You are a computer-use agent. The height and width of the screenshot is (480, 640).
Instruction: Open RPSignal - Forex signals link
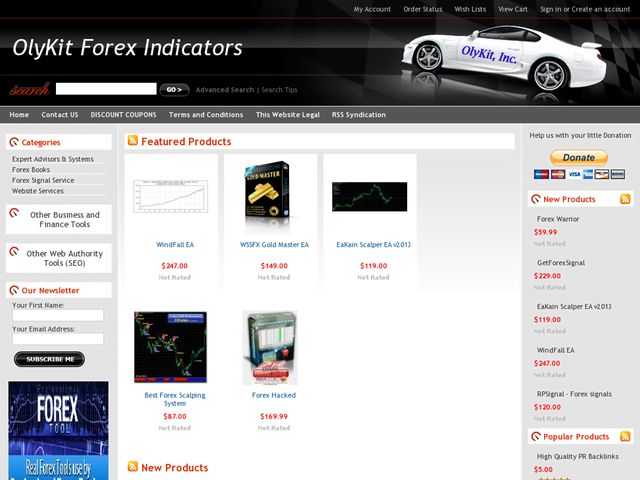[574, 394]
